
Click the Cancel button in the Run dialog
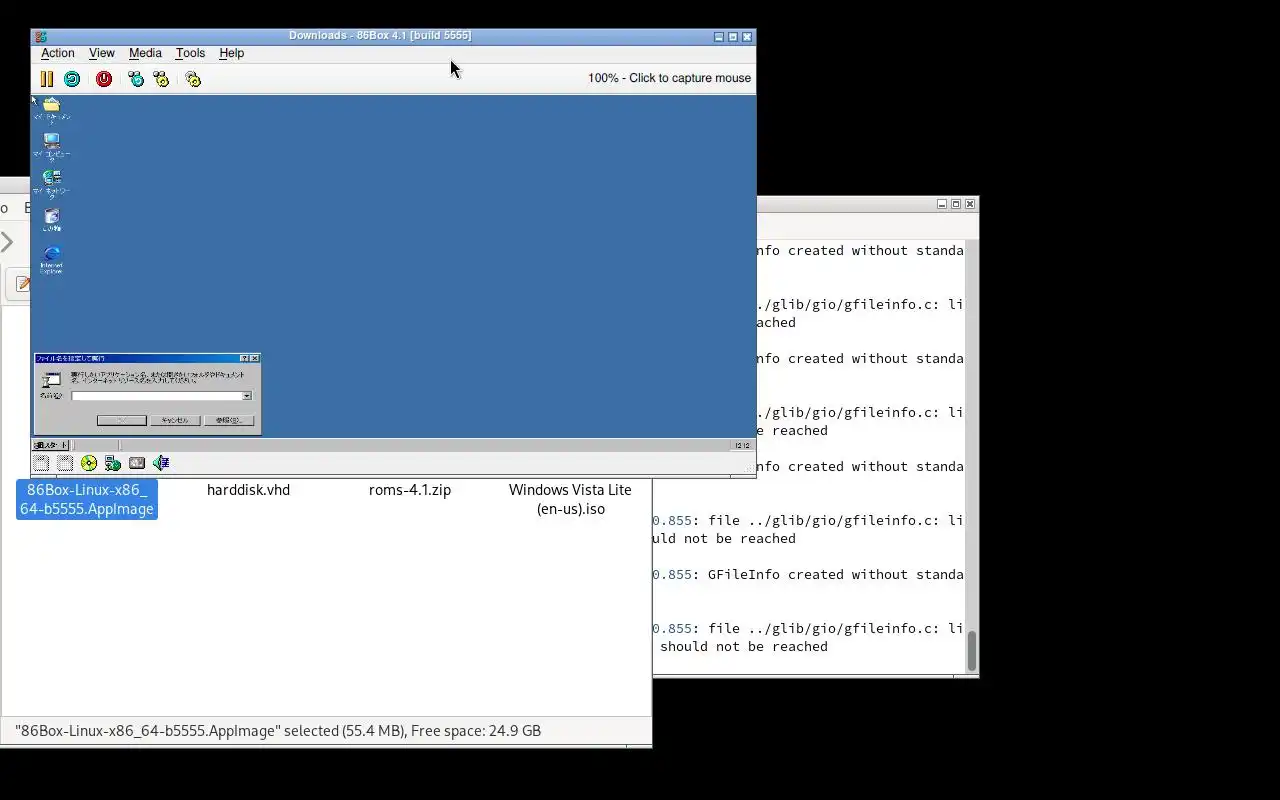tap(175, 420)
